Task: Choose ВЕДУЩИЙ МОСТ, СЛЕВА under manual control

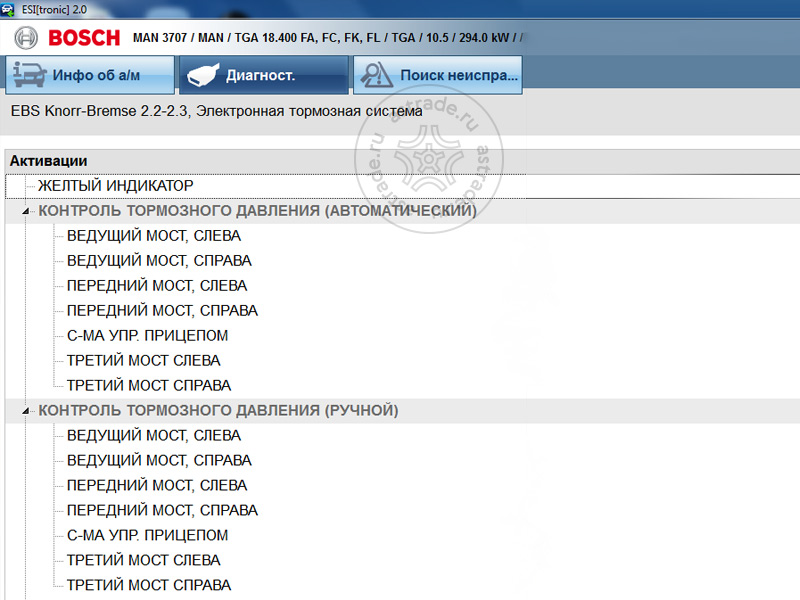Action: click(x=154, y=435)
